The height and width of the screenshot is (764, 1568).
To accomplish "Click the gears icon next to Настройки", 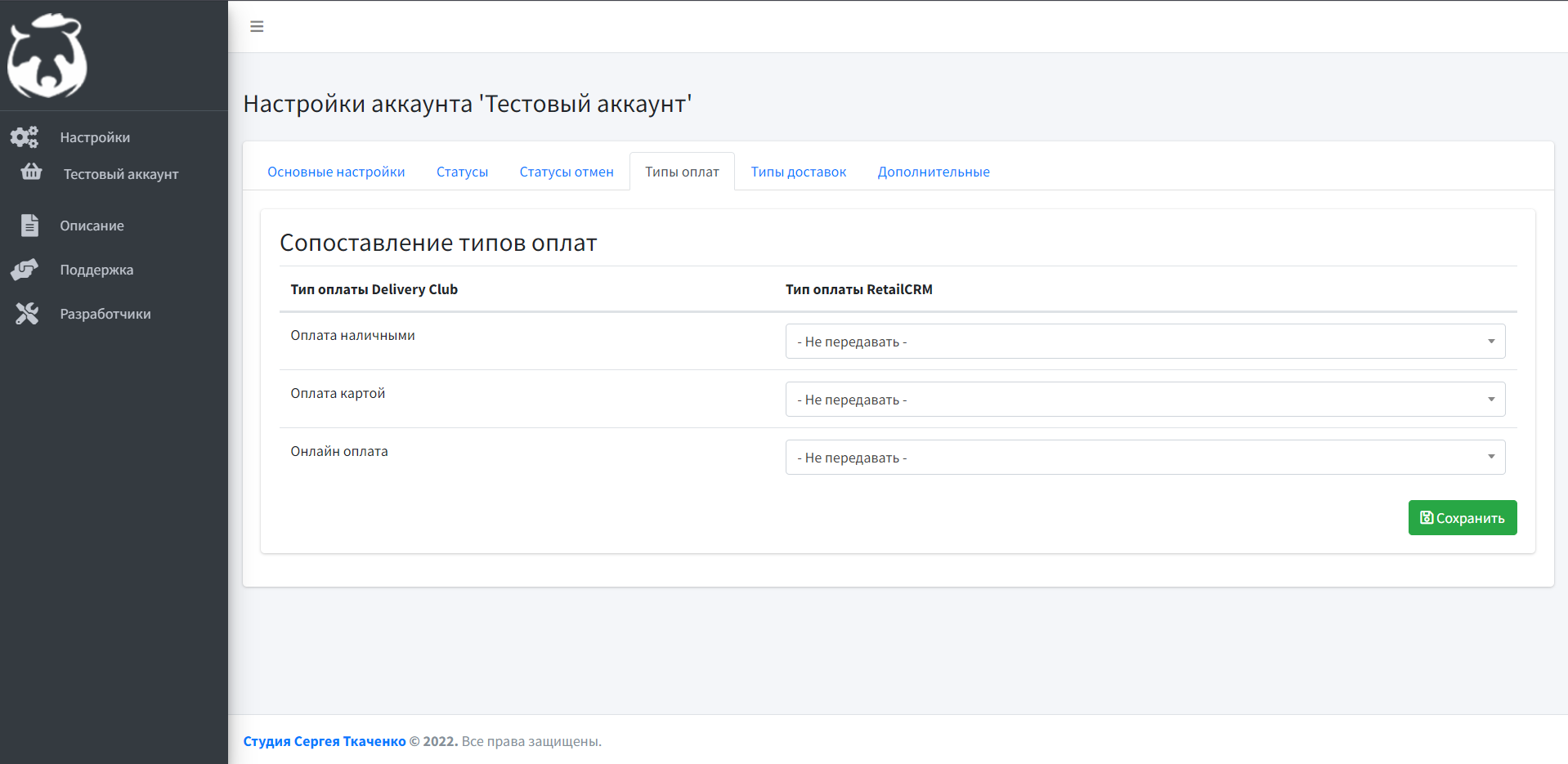I will click(x=25, y=137).
